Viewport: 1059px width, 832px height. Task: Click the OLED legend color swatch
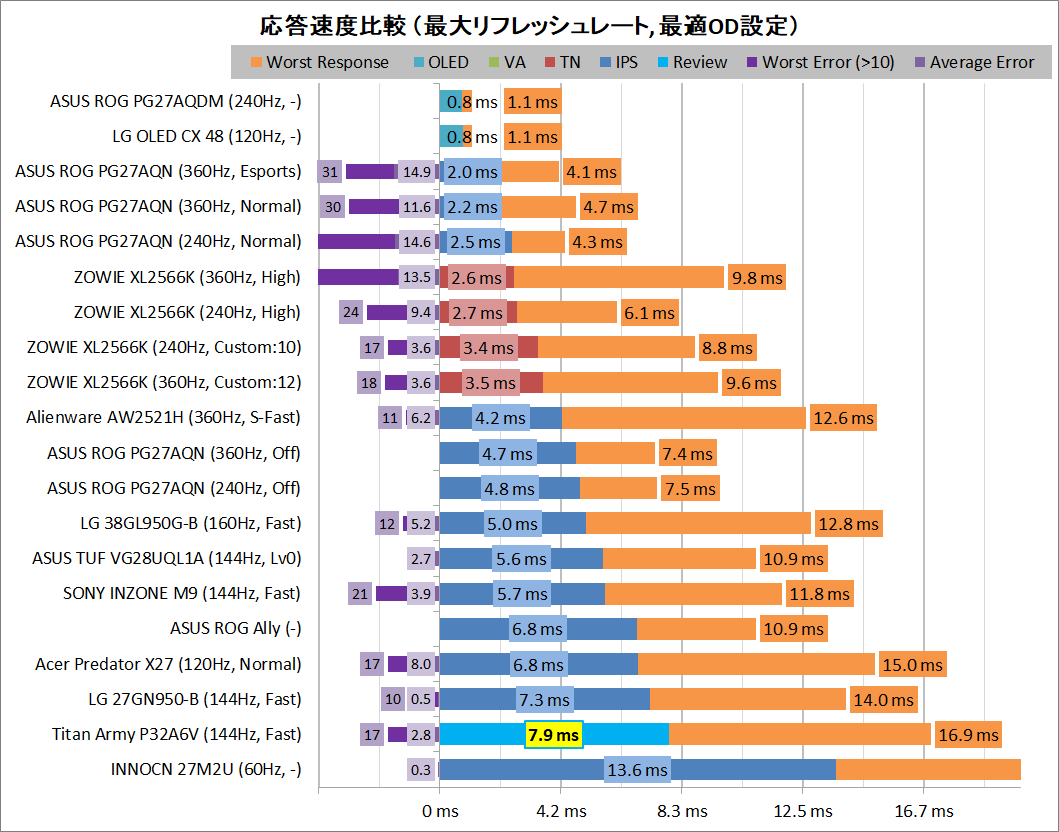click(419, 63)
